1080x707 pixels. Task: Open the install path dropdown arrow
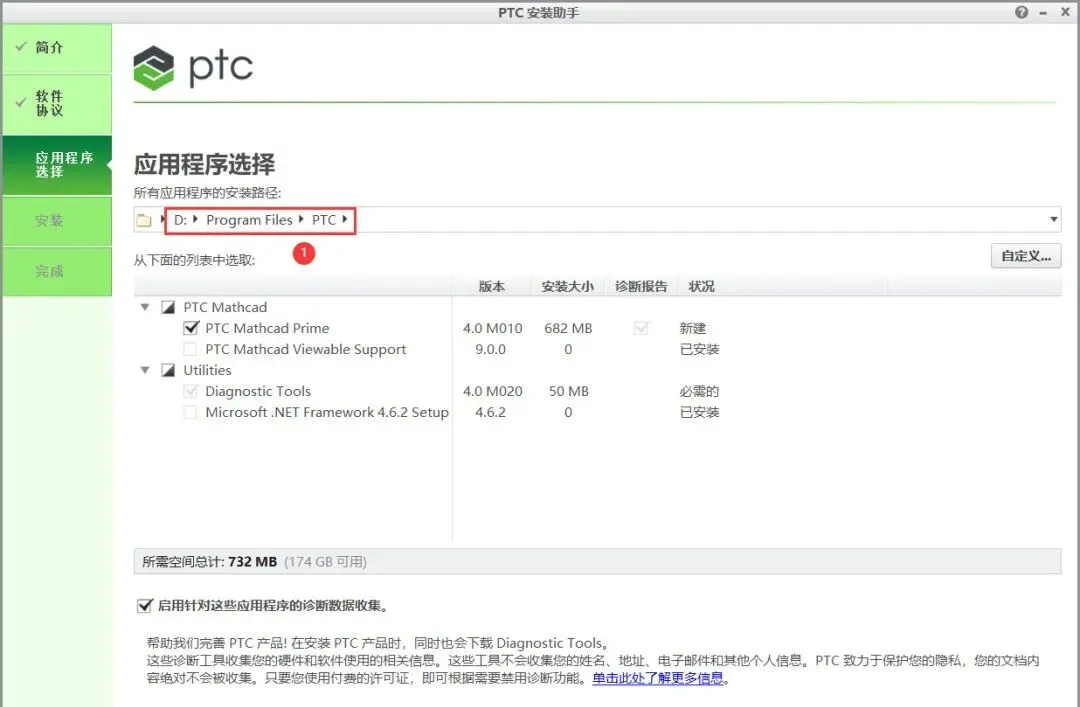pos(1053,220)
